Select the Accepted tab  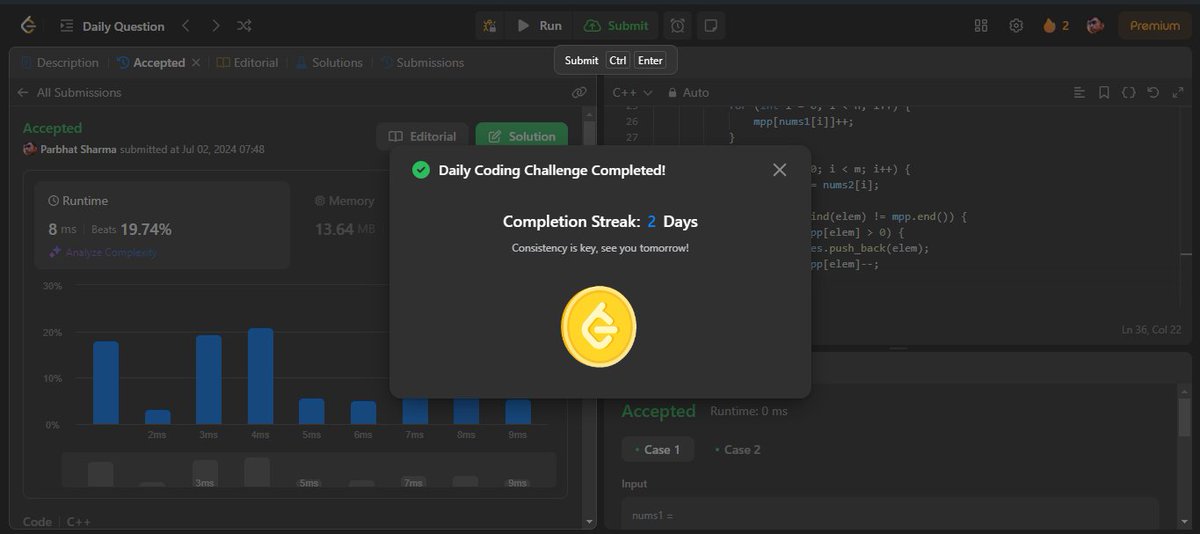pyautogui.click(x=151, y=62)
